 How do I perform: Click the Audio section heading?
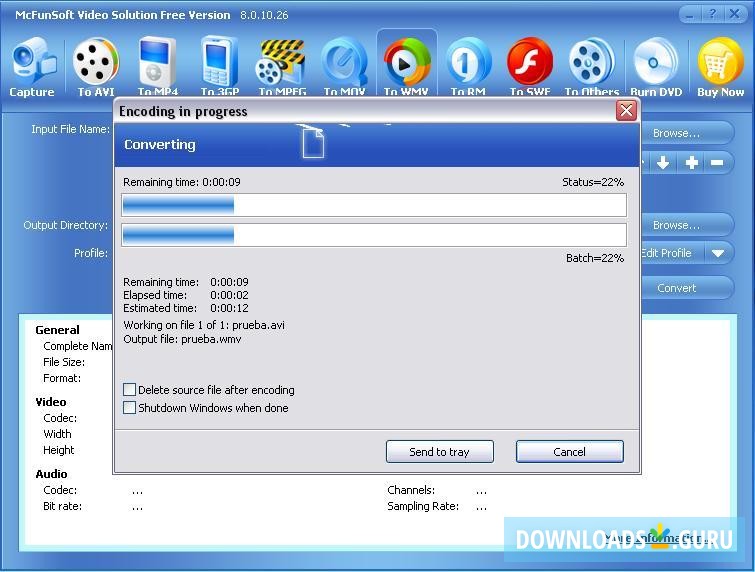(51, 474)
